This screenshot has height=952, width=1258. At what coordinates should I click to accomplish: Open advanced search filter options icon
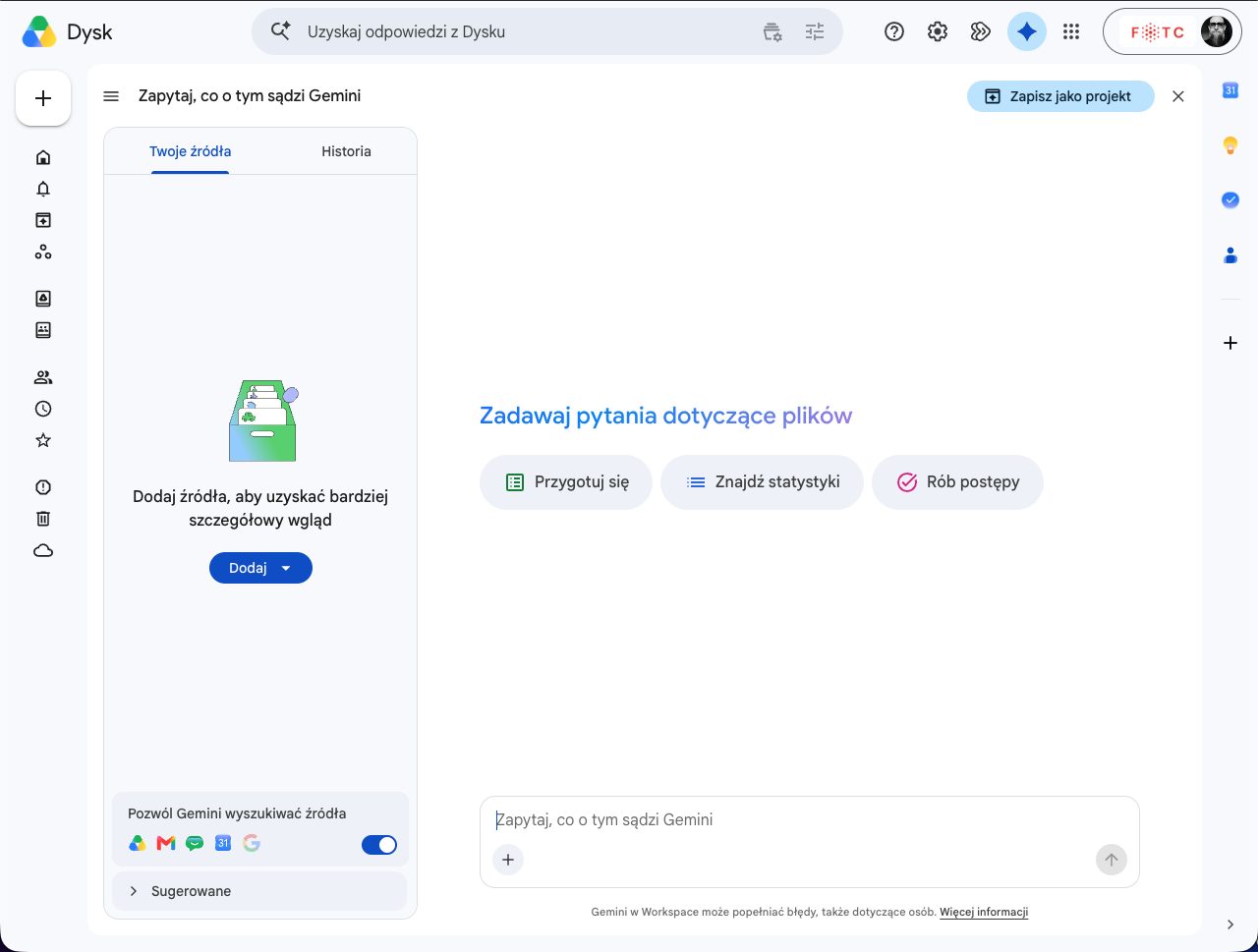[x=815, y=31]
